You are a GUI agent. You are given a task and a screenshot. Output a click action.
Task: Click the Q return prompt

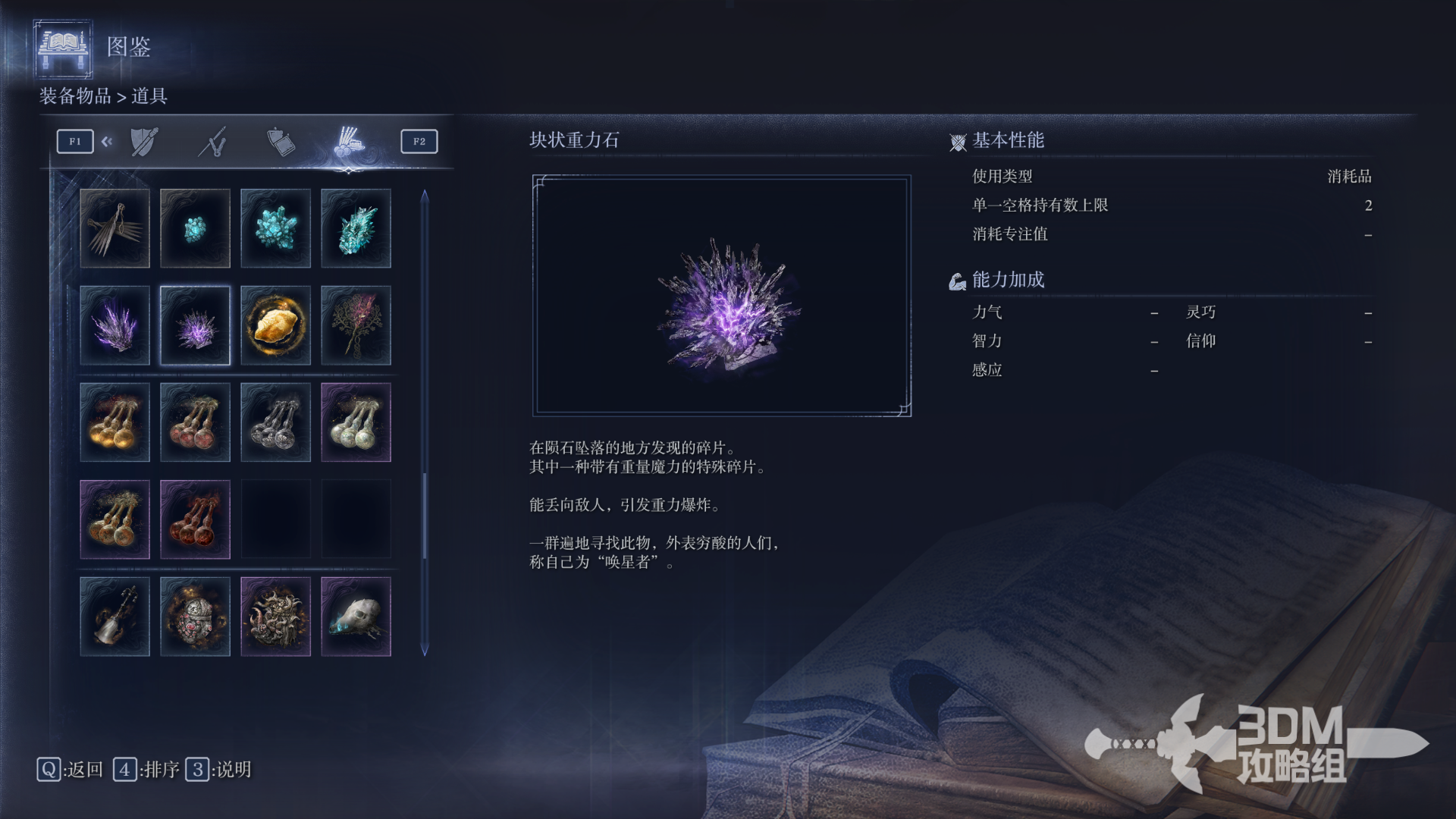(70, 770)
